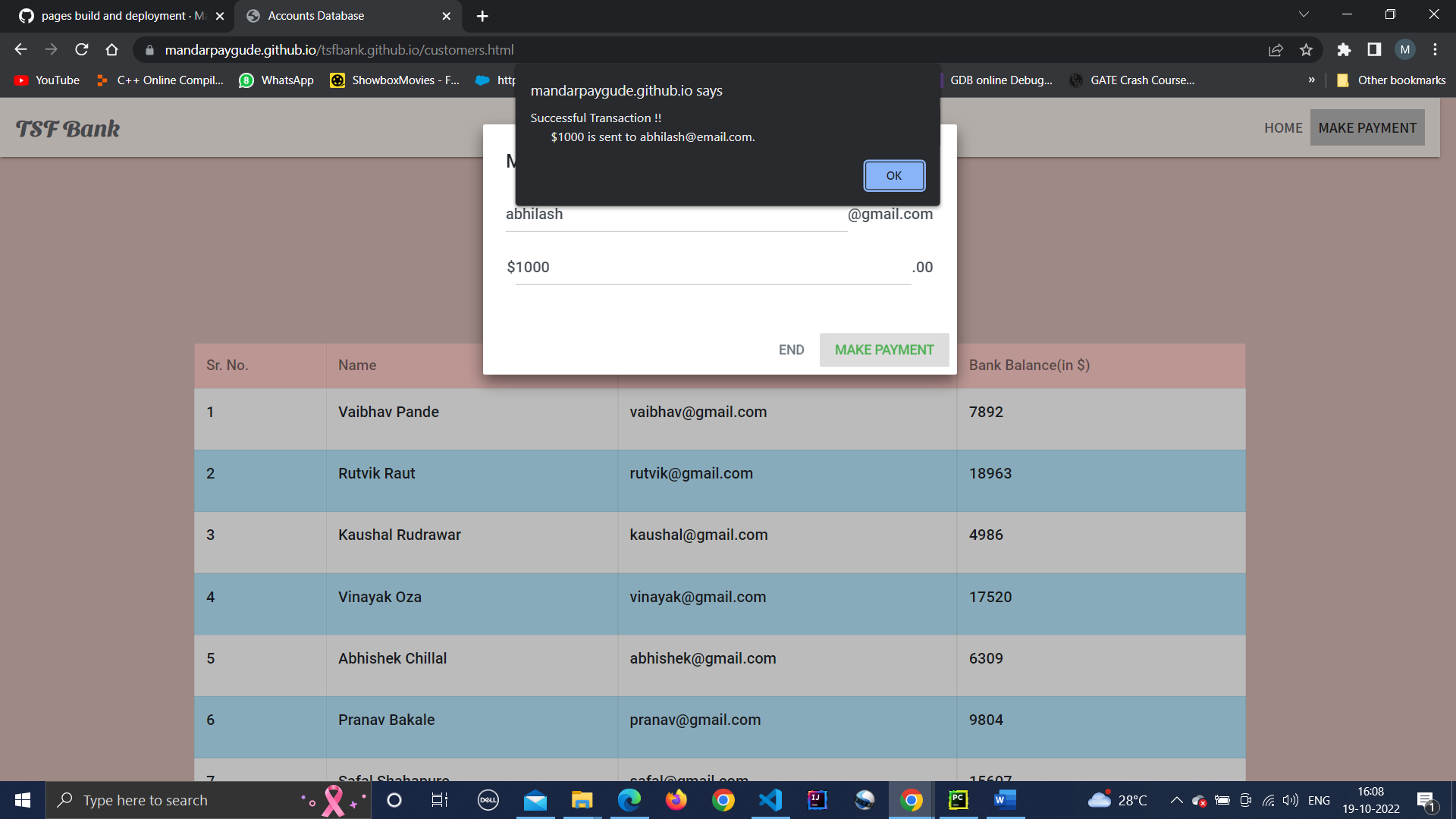
Task: Open Visual Studio Code from taskbar
Action: (x=770, y=800)
